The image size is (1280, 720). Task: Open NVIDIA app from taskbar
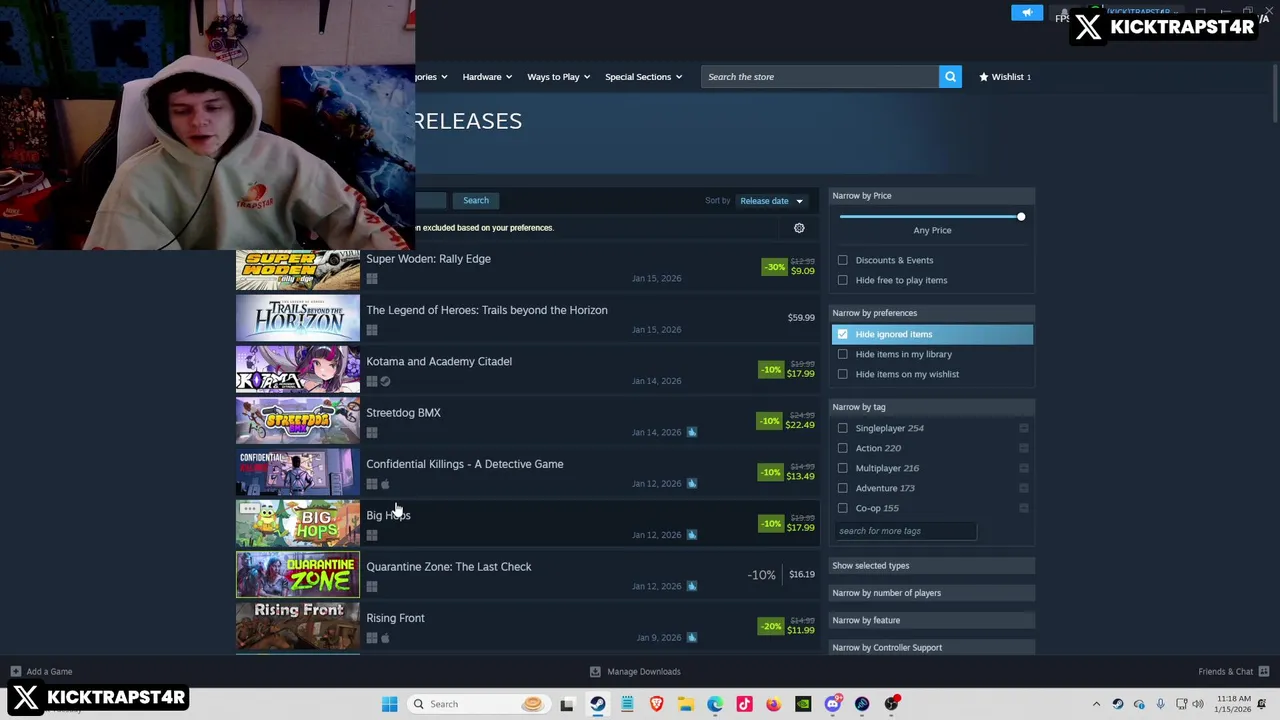(803, 704)
